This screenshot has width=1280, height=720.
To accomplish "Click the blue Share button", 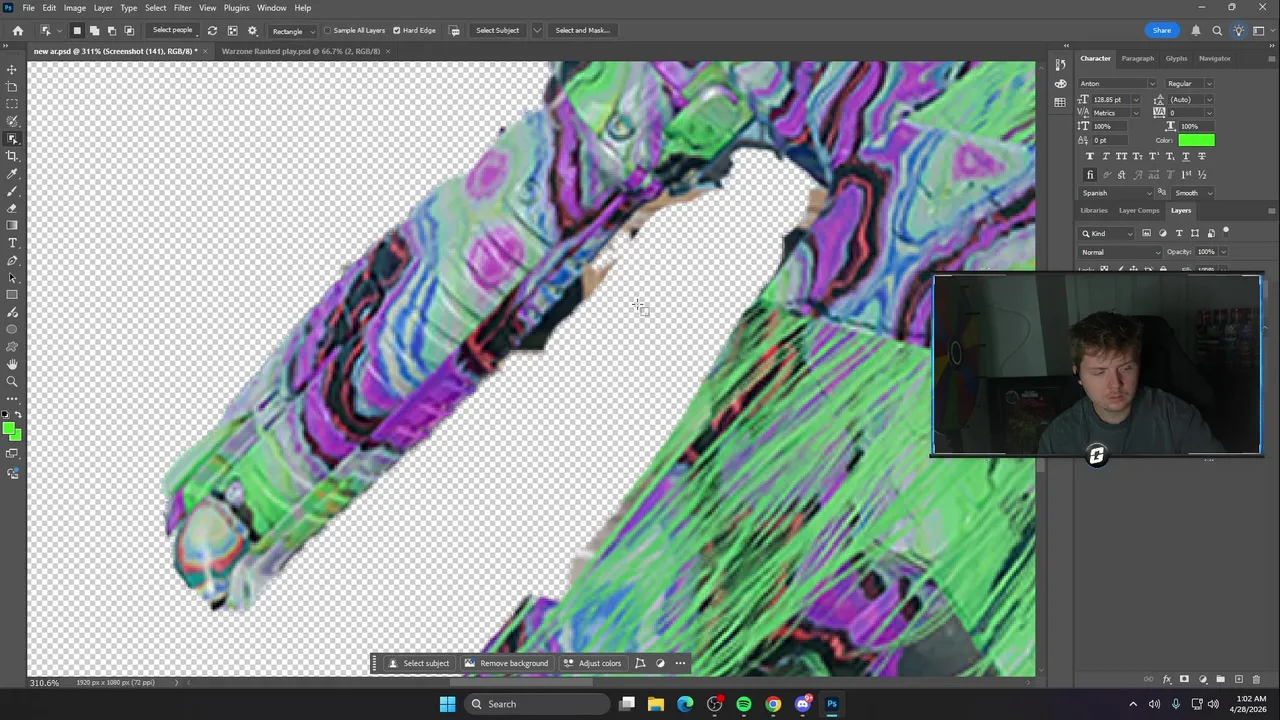I will 1161,30.
